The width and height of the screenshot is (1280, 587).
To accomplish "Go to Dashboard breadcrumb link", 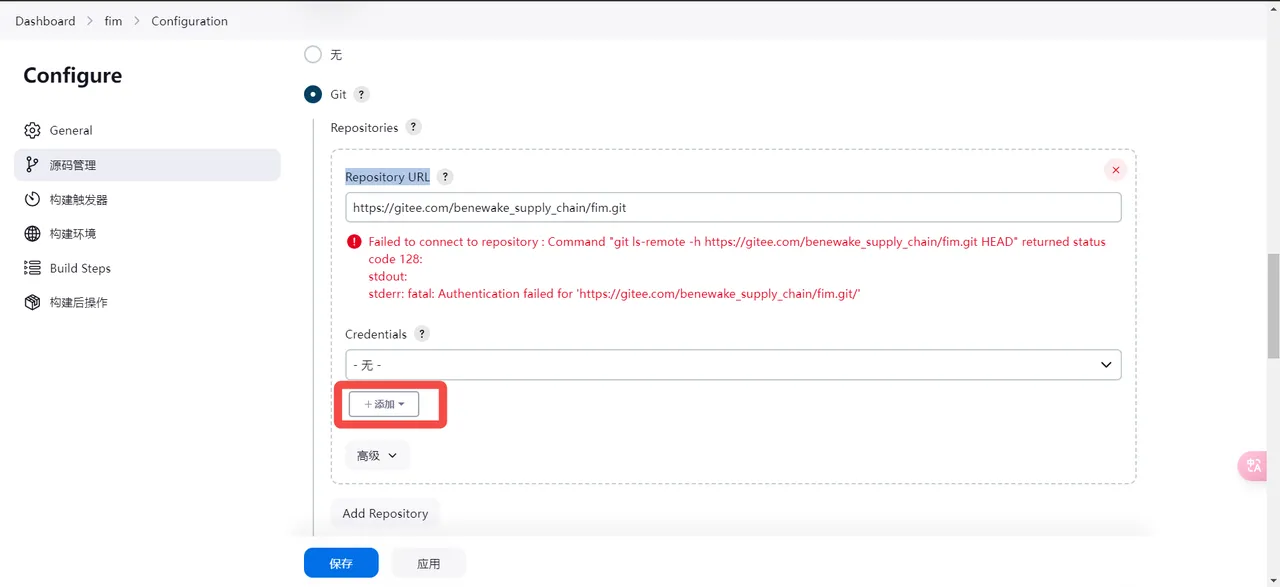I will 45,21.
